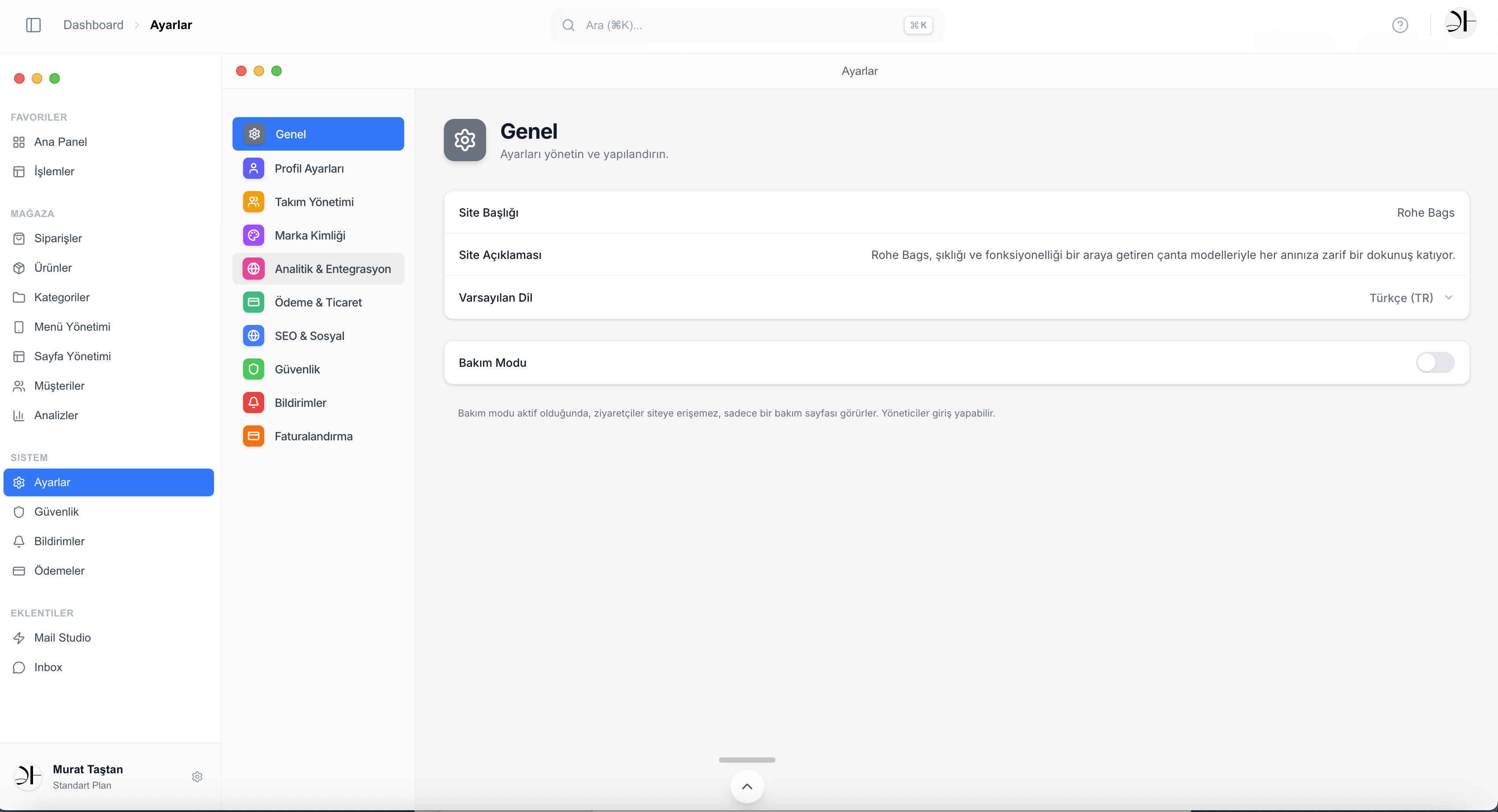Click the Ara search field
The width and height of the screenshot is (1498, 812).
[747, 25]
